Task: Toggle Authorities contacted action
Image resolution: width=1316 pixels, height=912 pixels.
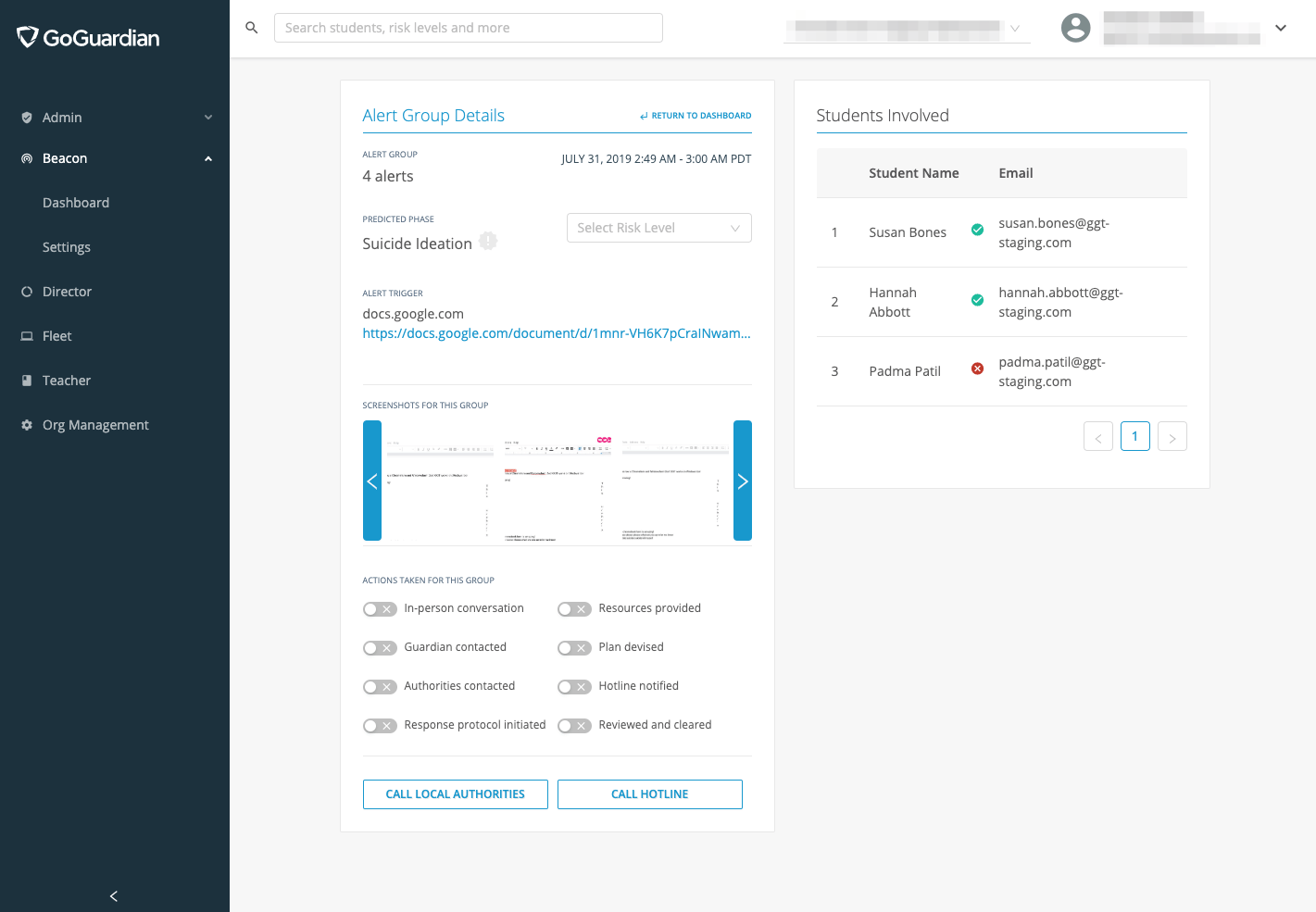Action: pyautogui.click(x=380, y=687)
